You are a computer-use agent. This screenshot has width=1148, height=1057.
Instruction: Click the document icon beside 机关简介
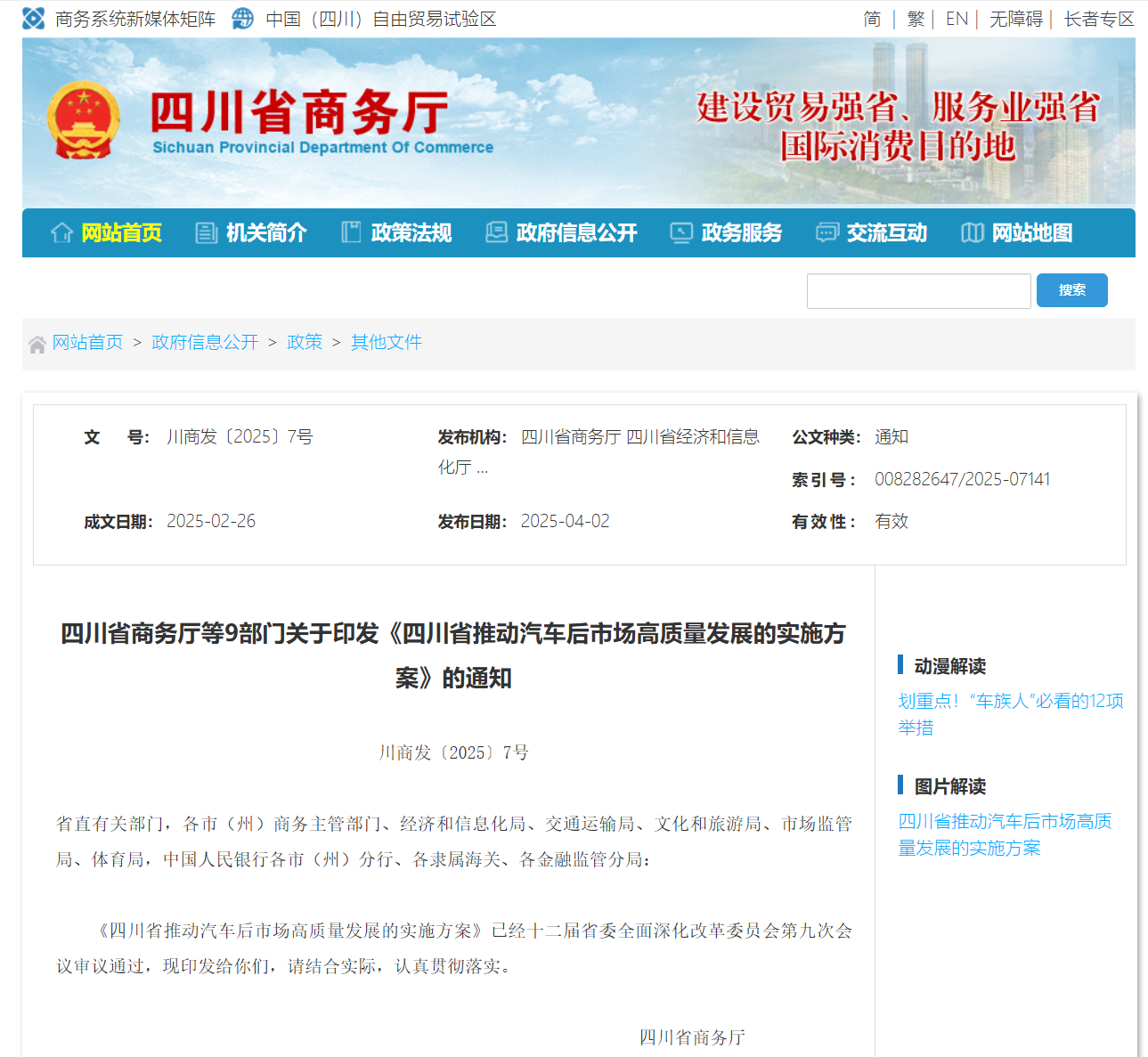click(x=206, y=233)
